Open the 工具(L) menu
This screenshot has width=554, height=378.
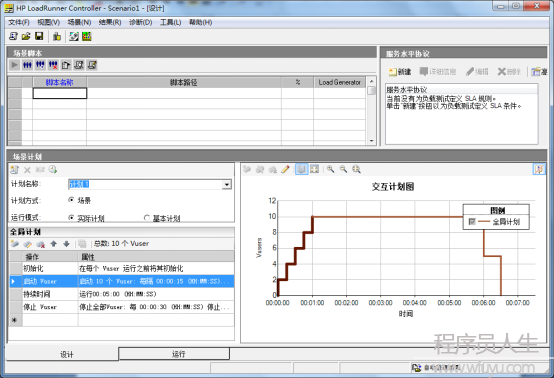click(171, 23)
